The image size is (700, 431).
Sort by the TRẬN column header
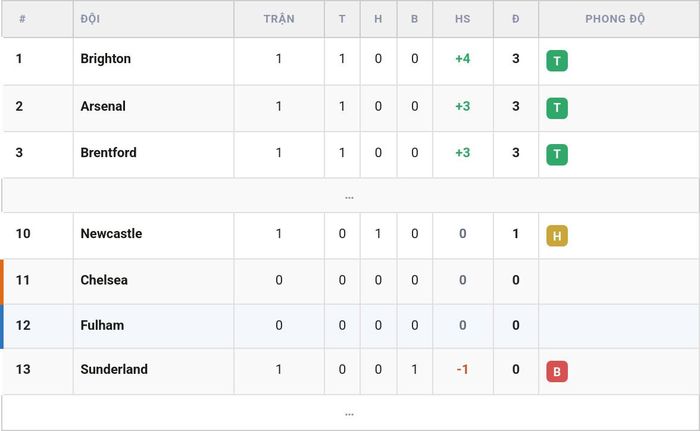[279, 19]
